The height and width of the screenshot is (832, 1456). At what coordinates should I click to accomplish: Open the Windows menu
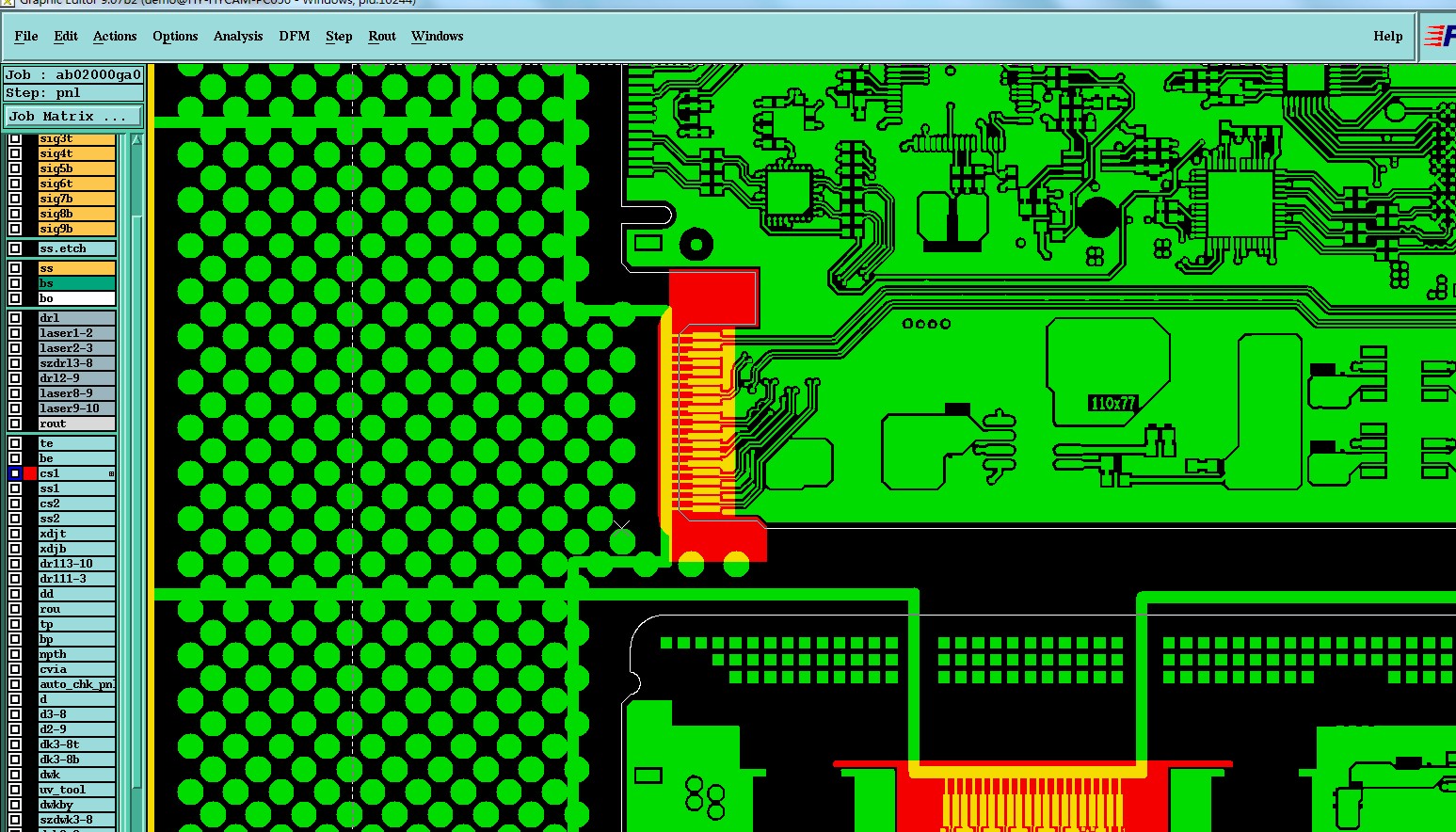pyautogui.click(x=438, y=36)
